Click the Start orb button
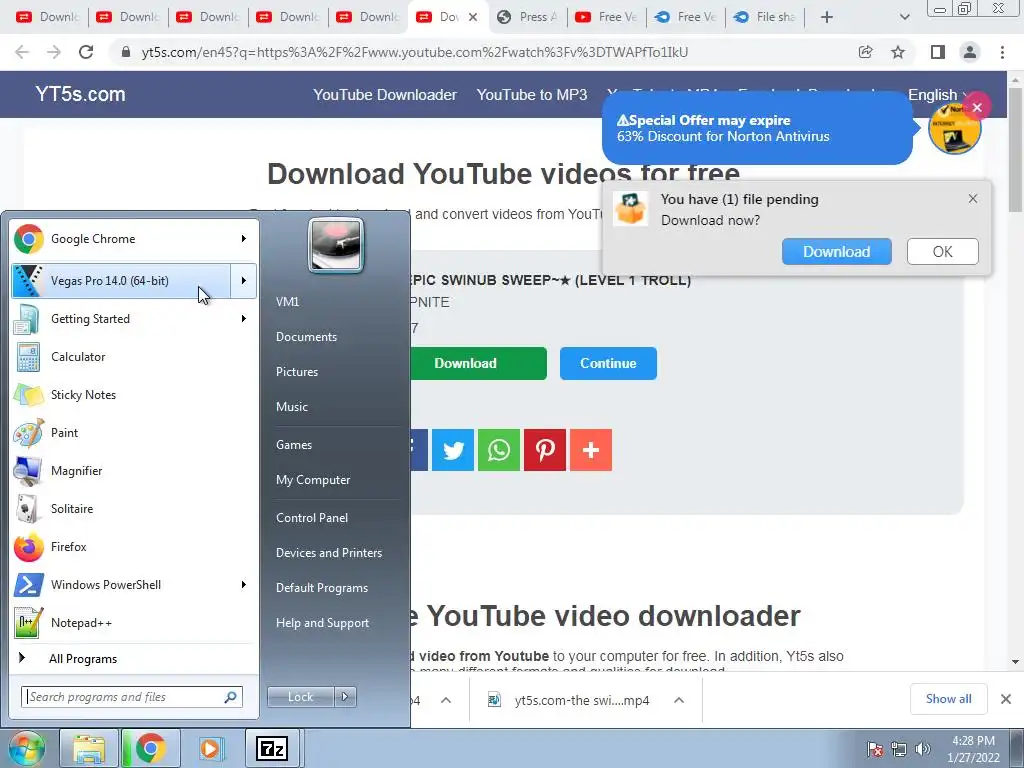Image resolution: width=1024 pixels, height=768 pixels. coord(25,748)
